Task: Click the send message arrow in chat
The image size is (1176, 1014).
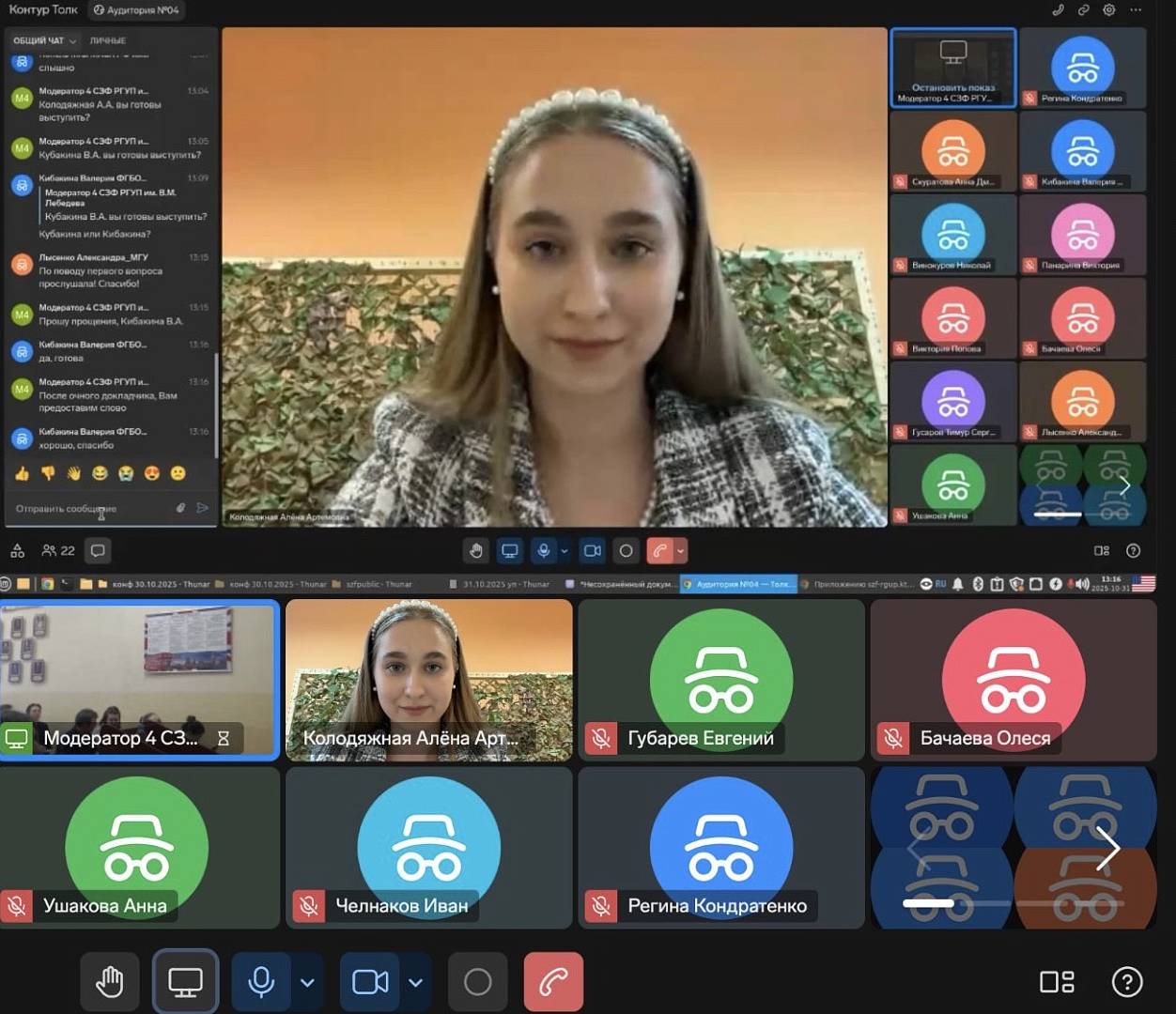Action: click(202, 508)
